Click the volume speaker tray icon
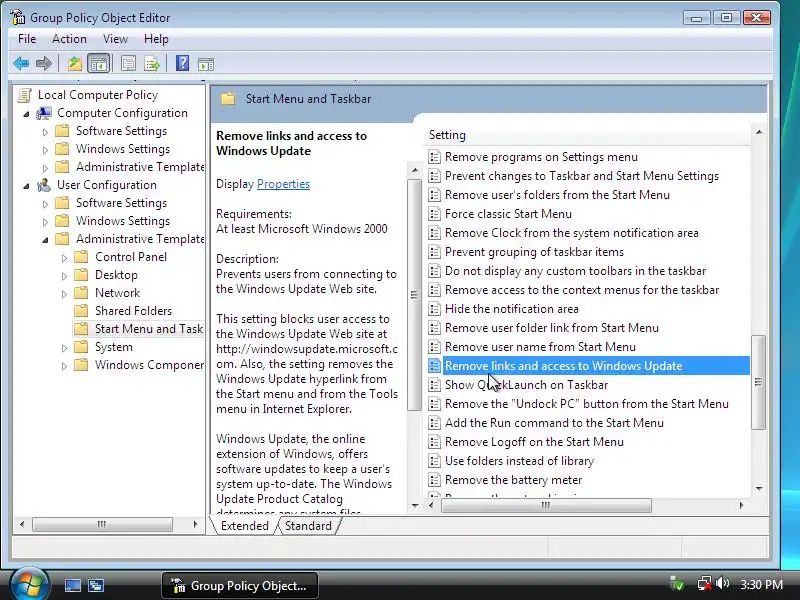The height and width of the screenshot is (600, 800). coord(722,583)
